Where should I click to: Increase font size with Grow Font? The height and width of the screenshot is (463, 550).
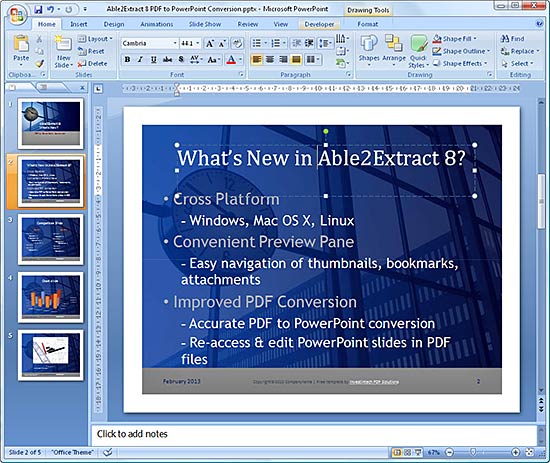tap(209, 43)
